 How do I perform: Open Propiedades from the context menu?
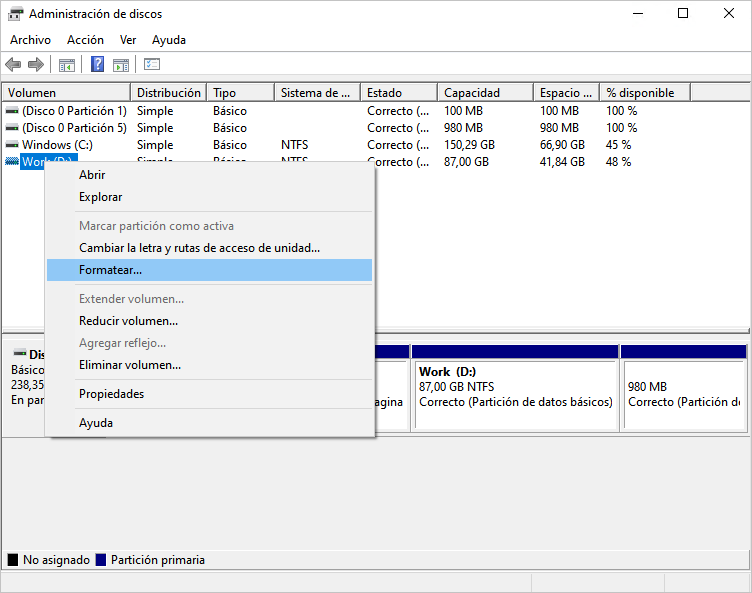pyautogui.click(x=111, y=394)
